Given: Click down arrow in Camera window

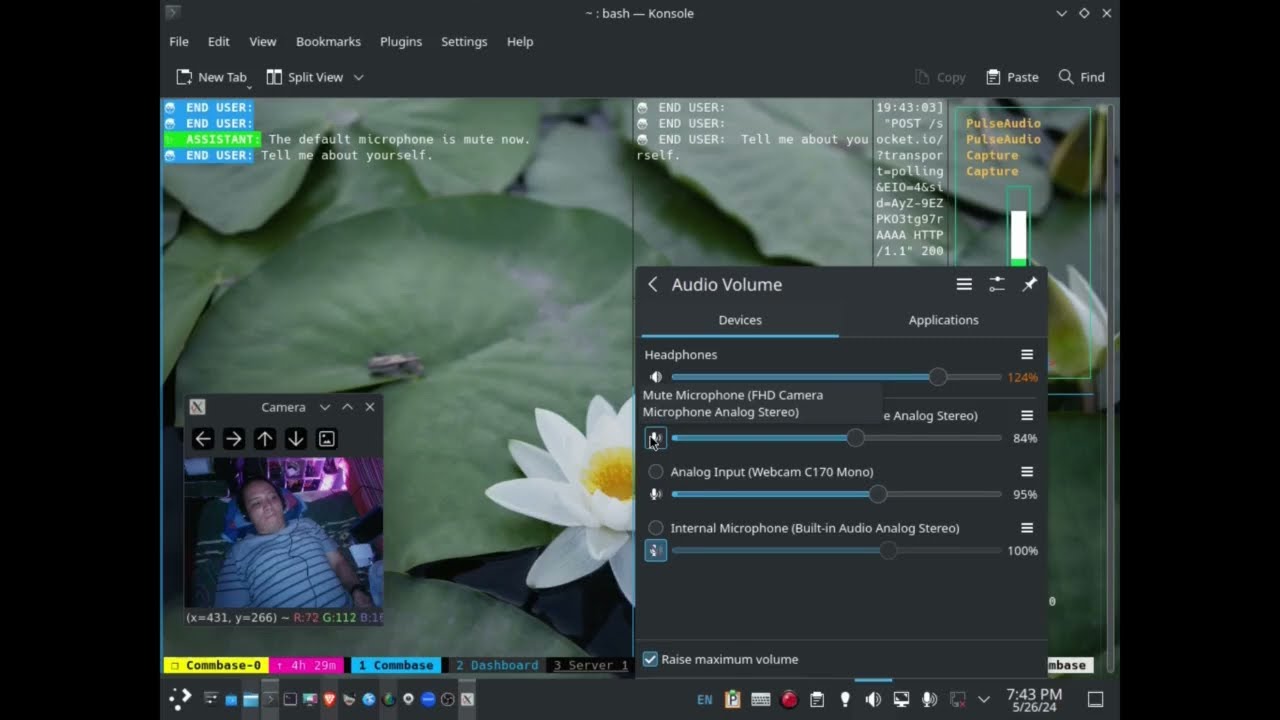Looking at the screenshot, I should pyautogui.click(x=296, y=439).
